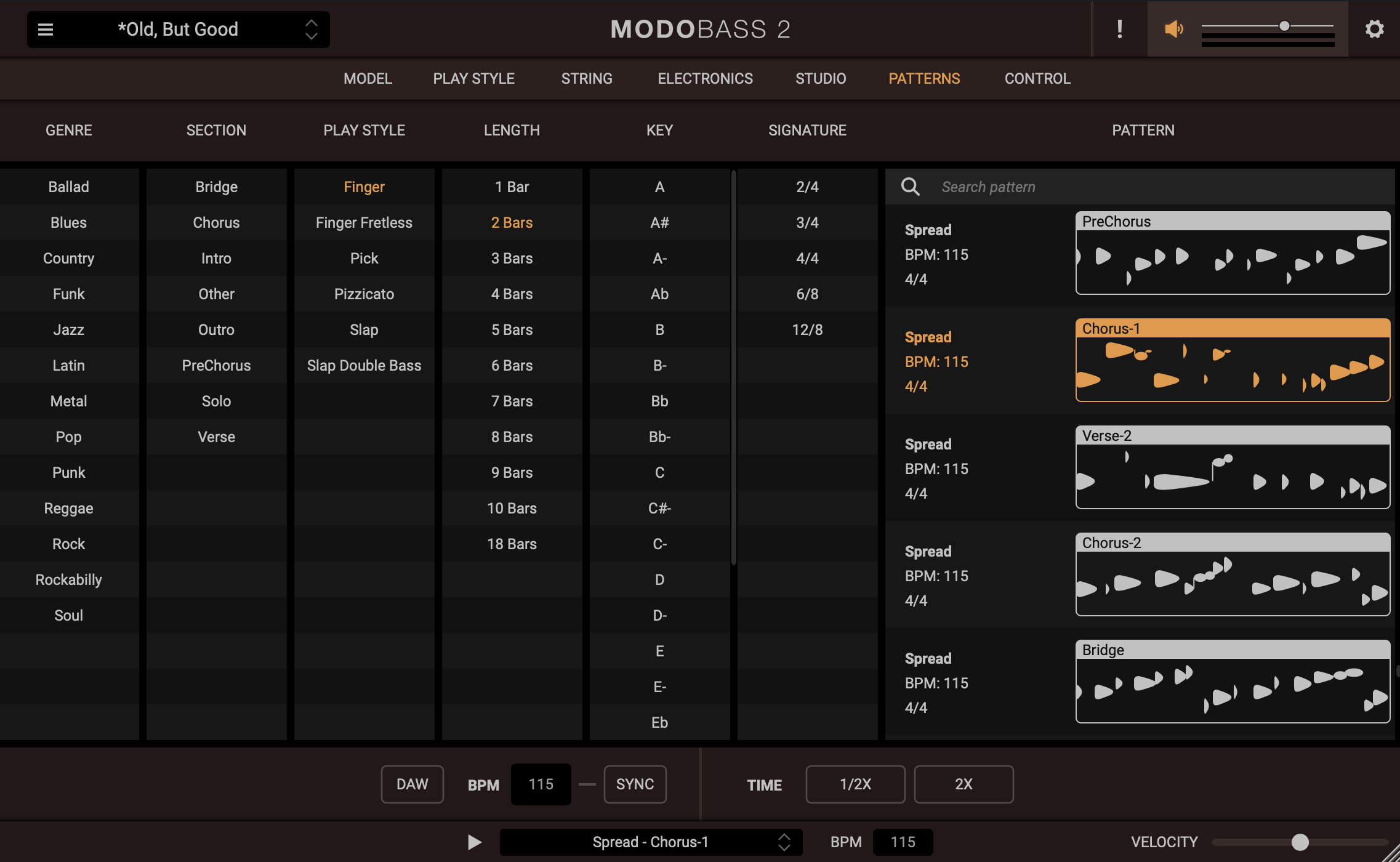Viewport: 1400px width, 862px height.
Task: Toggle the DAW tempo button
Action: pyautogui.click(x=412, y=784)
